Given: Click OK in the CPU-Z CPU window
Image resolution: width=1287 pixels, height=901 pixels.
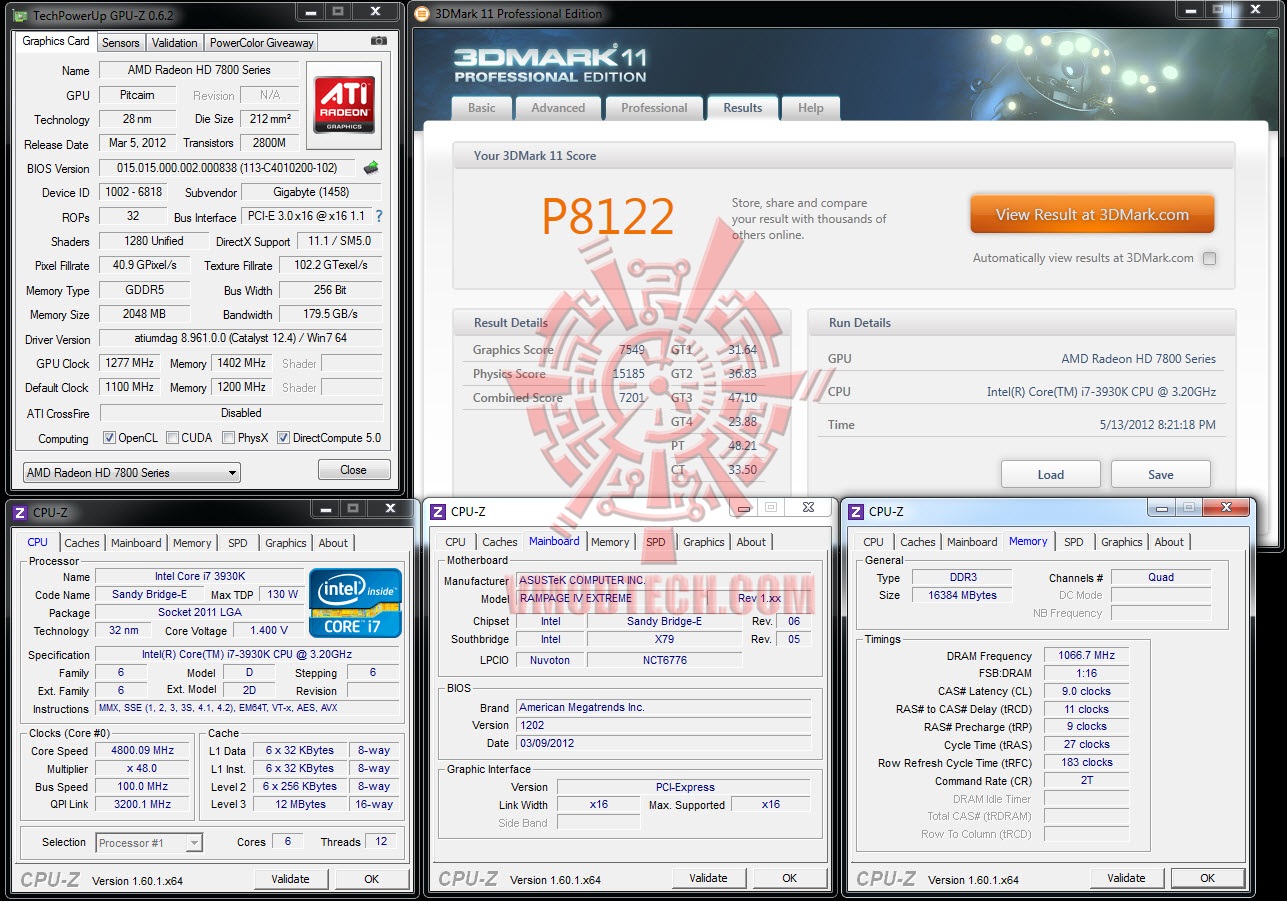Looking at the screenshot, I should [x=371, y=879].
